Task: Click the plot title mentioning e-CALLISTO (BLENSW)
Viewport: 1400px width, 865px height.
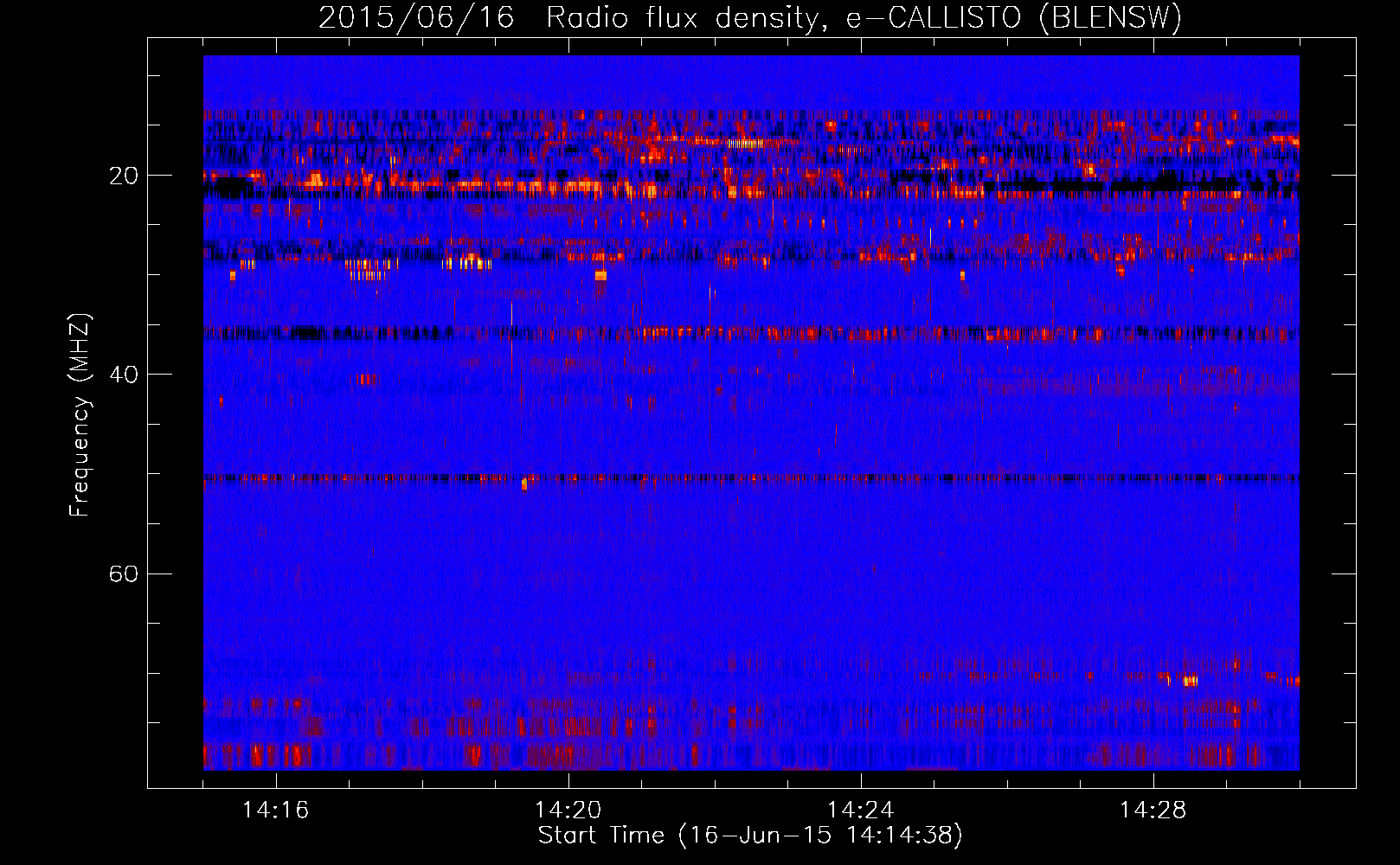Action: (x=750, y=17)
